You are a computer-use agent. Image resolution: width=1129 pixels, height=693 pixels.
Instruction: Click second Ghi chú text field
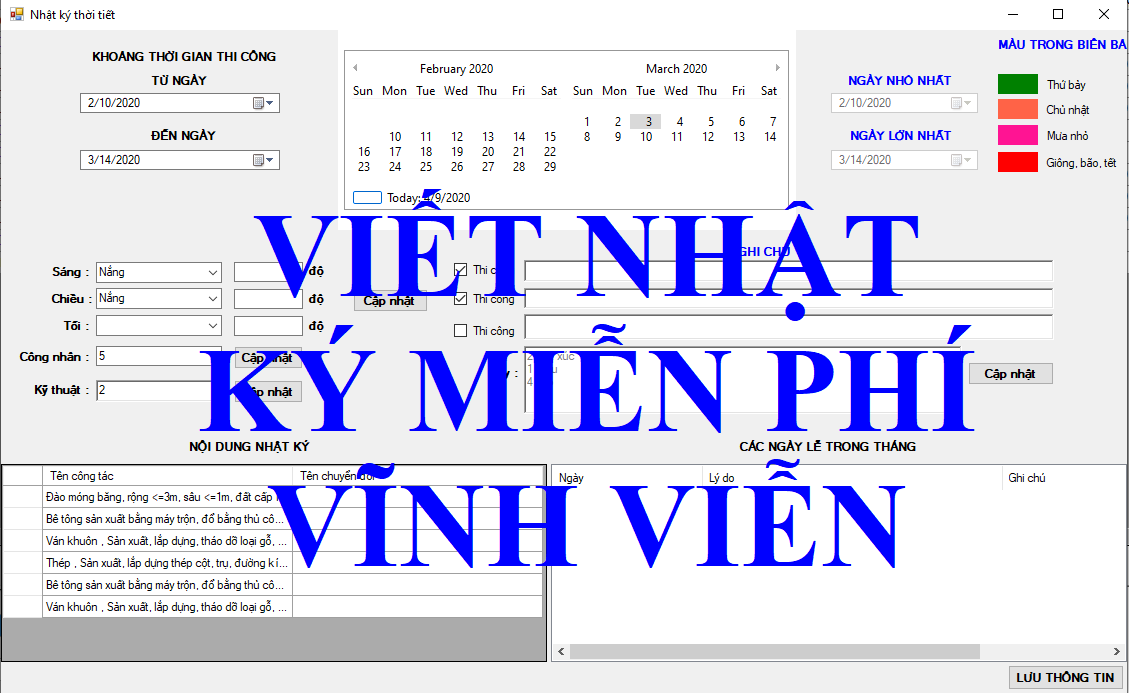(x=788, y=298)
